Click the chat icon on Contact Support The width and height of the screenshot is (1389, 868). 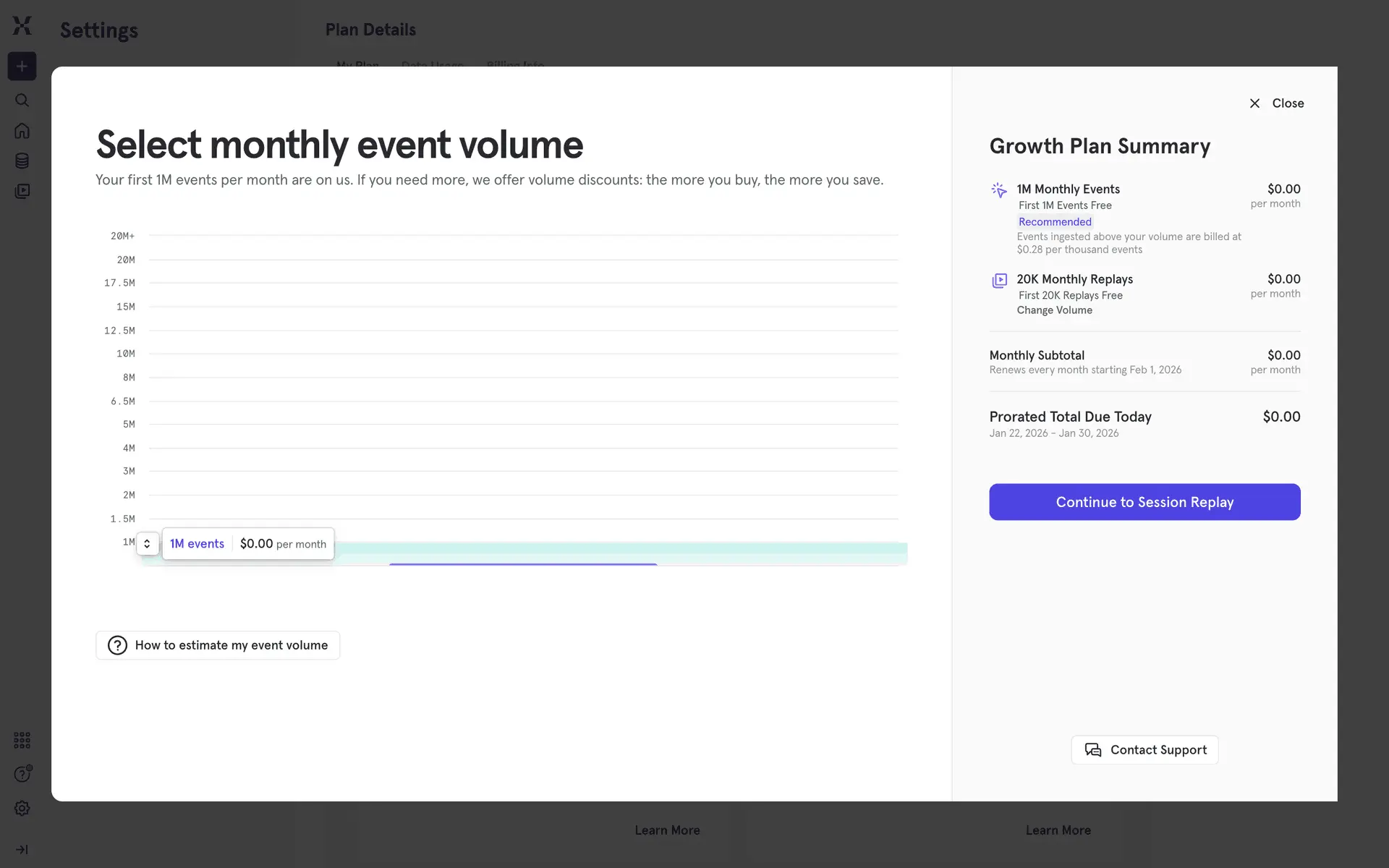1092,750
